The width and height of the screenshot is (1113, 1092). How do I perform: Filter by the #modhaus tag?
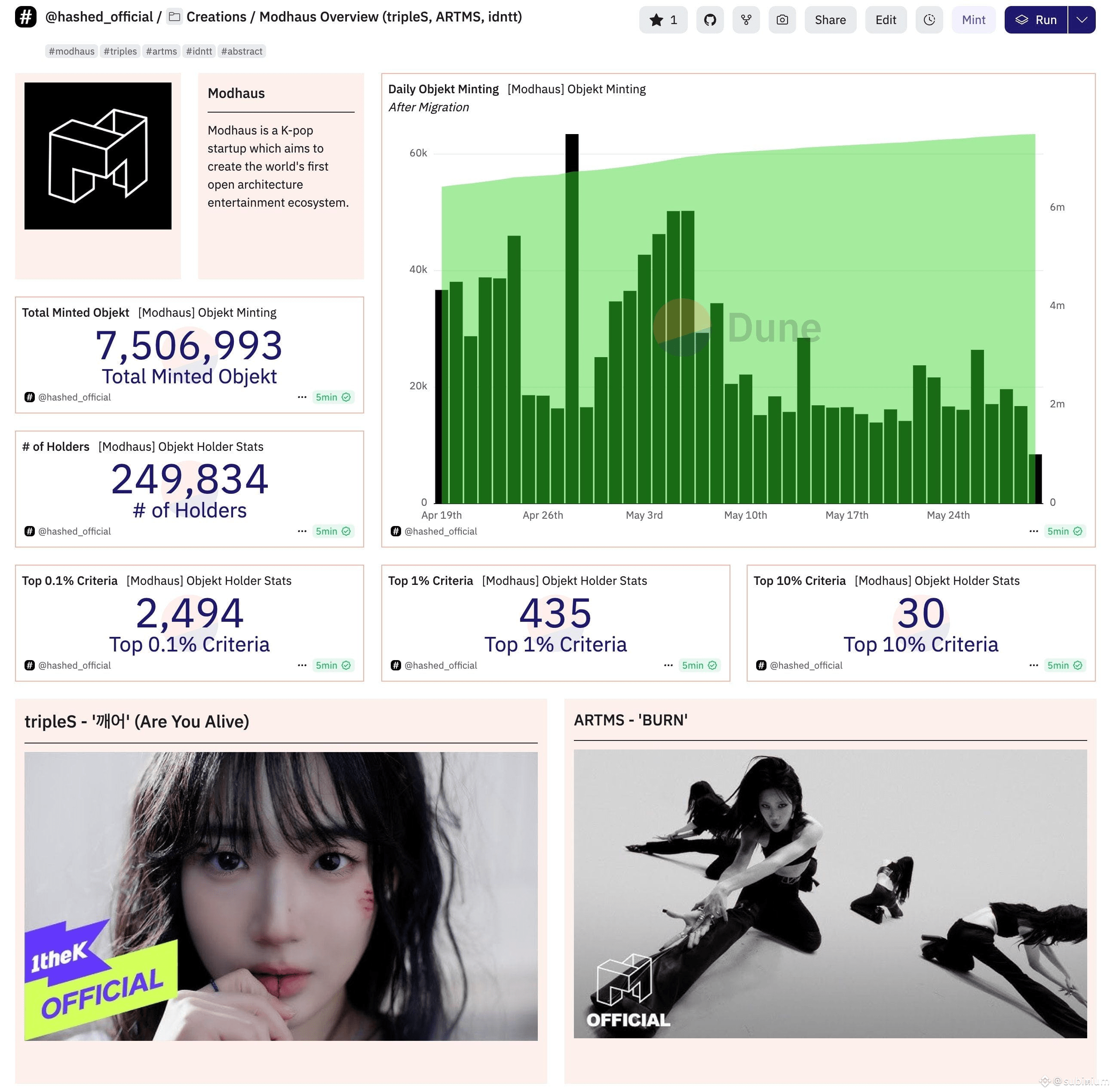coord(72,51)
